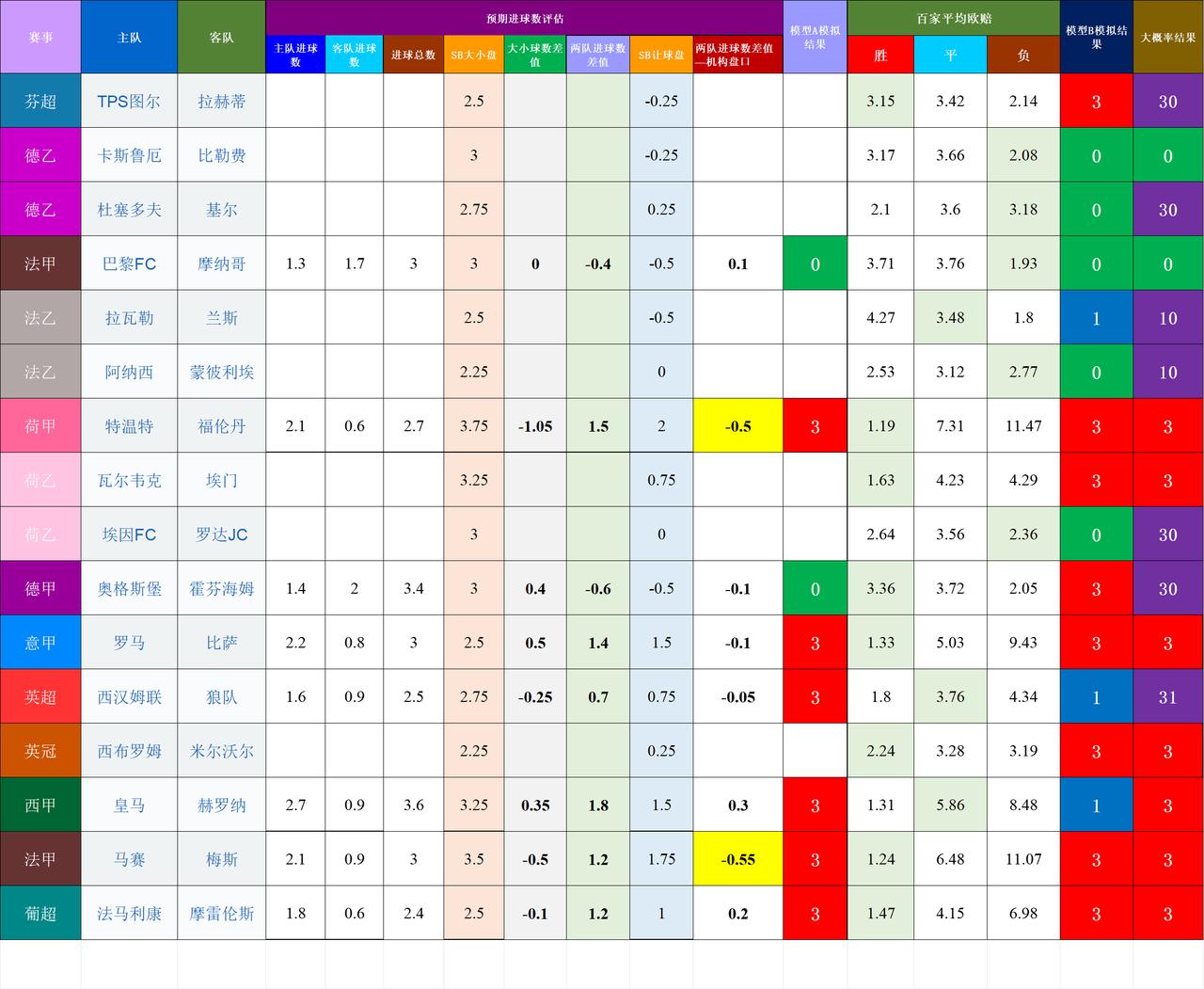Select loss odds 11.07 for 马赛
1204x989 pixels.
(x=1023, y=859)
